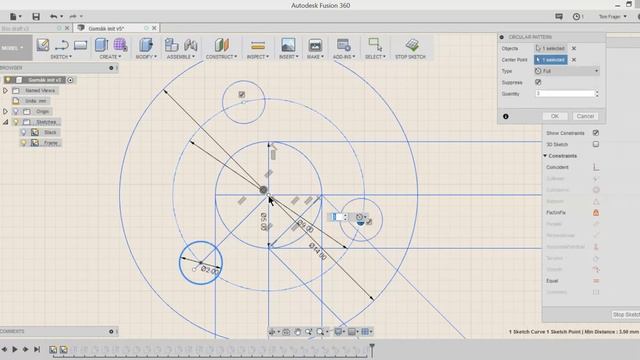This screenshot has width=640, height=360.
Task: Open the MODIFY menu
Action: click(146, 57)
